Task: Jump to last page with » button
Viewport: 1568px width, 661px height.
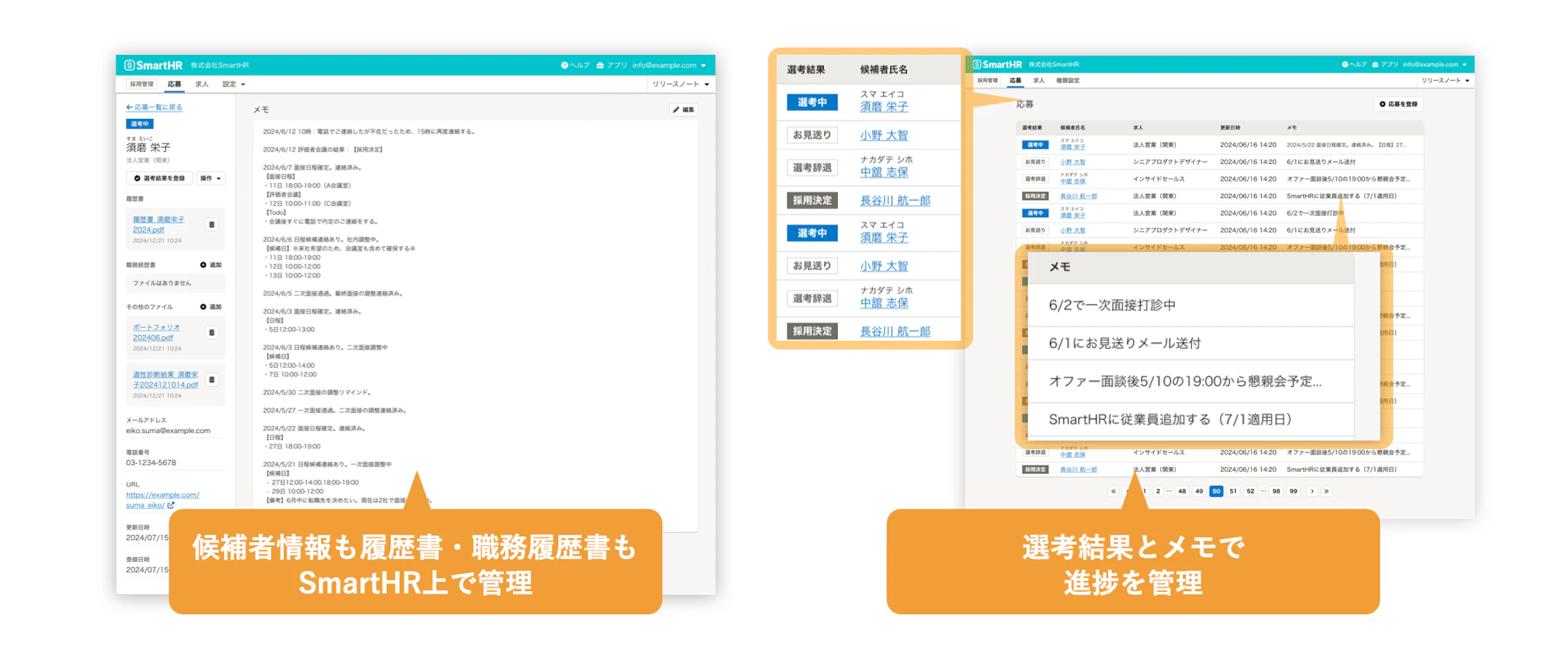Action: 1326,491
